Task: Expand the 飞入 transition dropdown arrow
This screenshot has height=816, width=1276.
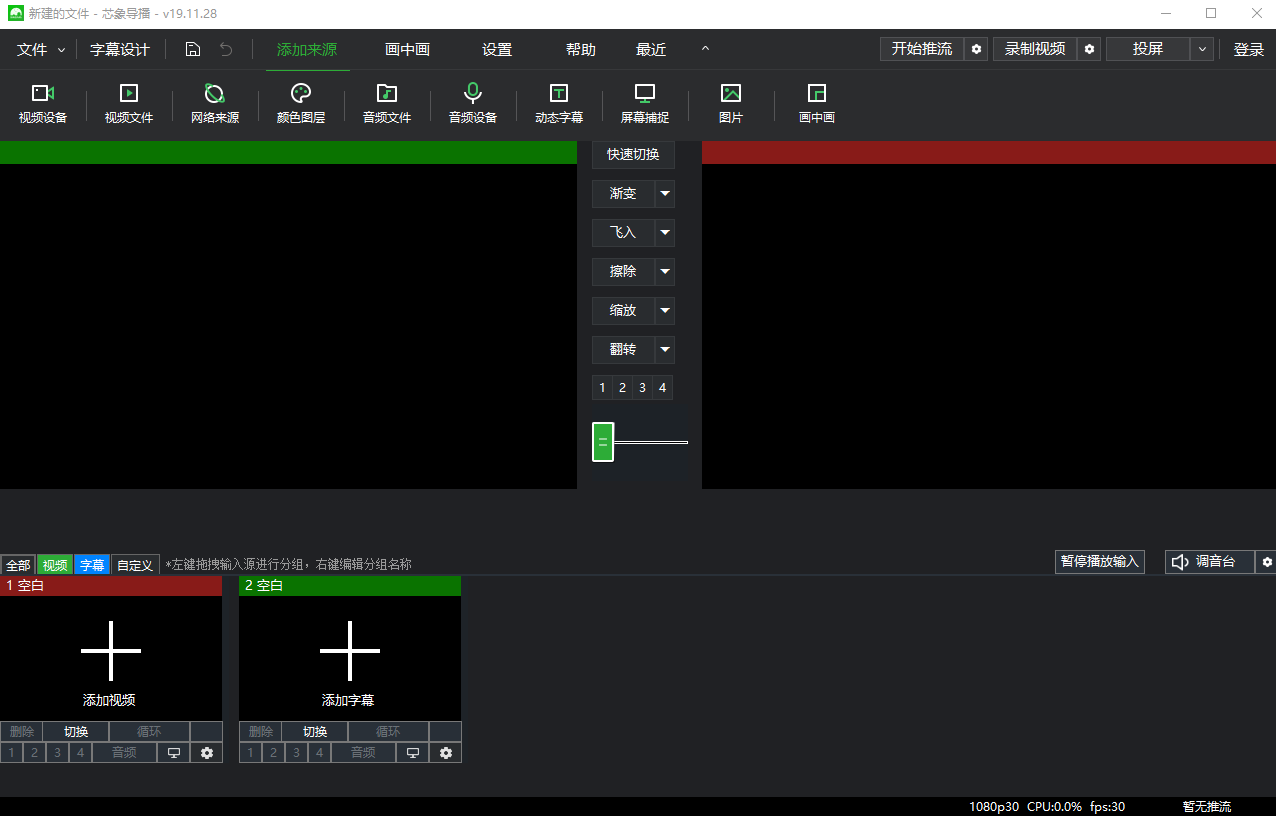Action: [665, 233]
